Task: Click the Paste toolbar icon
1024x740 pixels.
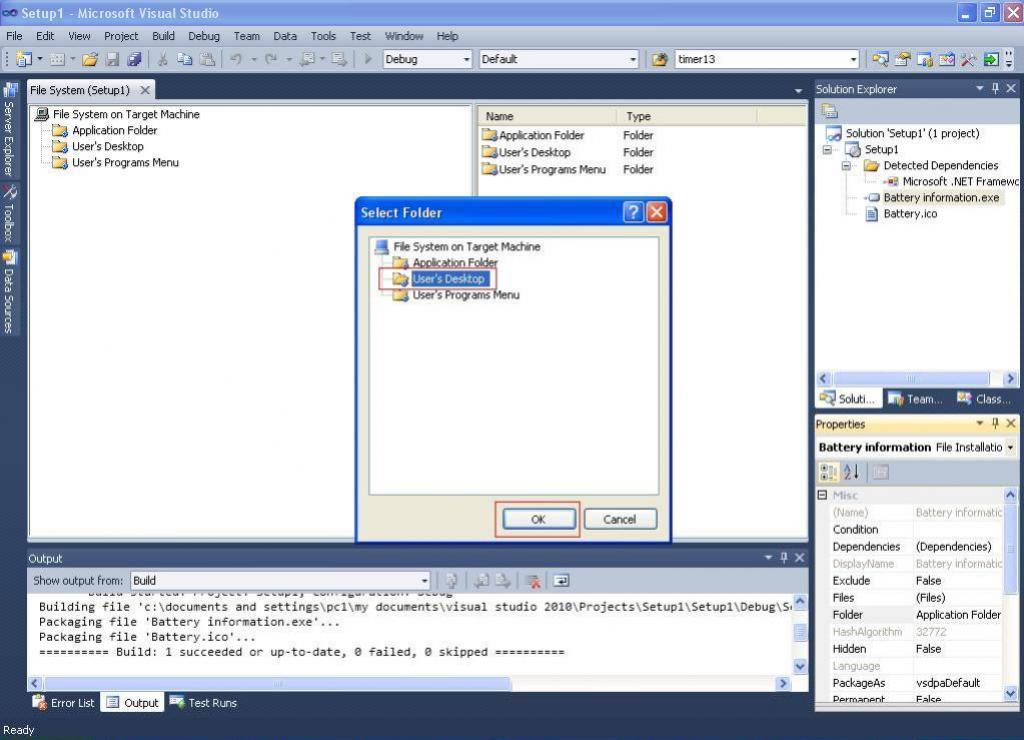Action: 207,59
